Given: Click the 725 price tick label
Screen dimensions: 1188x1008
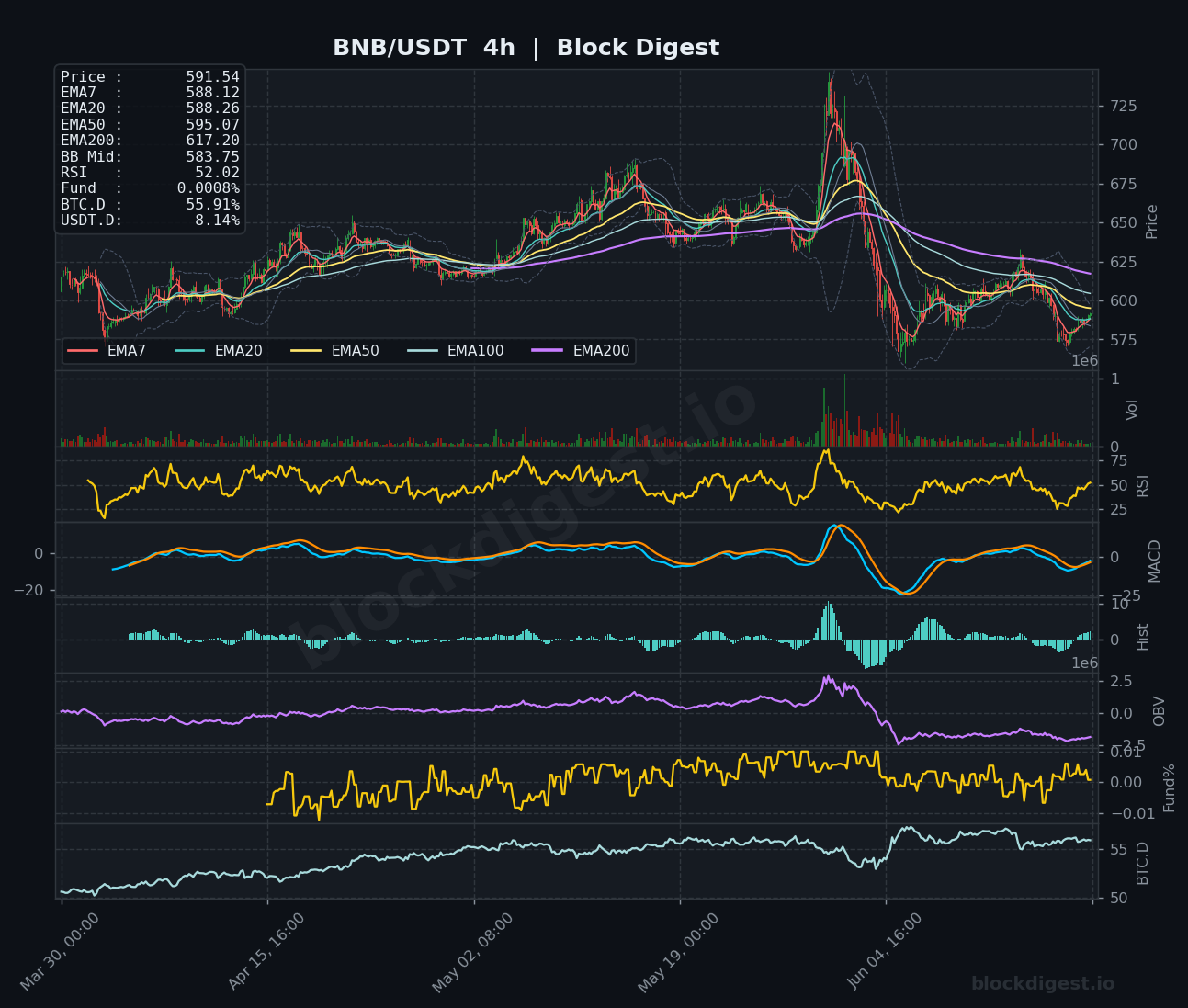Looking at the screenshot, I should (x=1122, y=107).
